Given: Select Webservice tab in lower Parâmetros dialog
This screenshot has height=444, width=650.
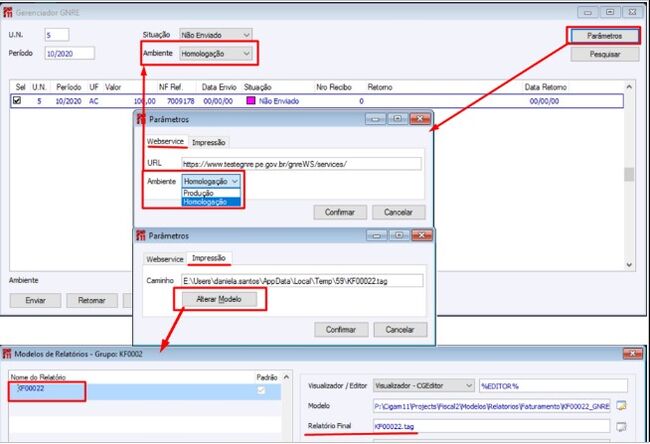Looking at the screenshot, I should point(165,259).
